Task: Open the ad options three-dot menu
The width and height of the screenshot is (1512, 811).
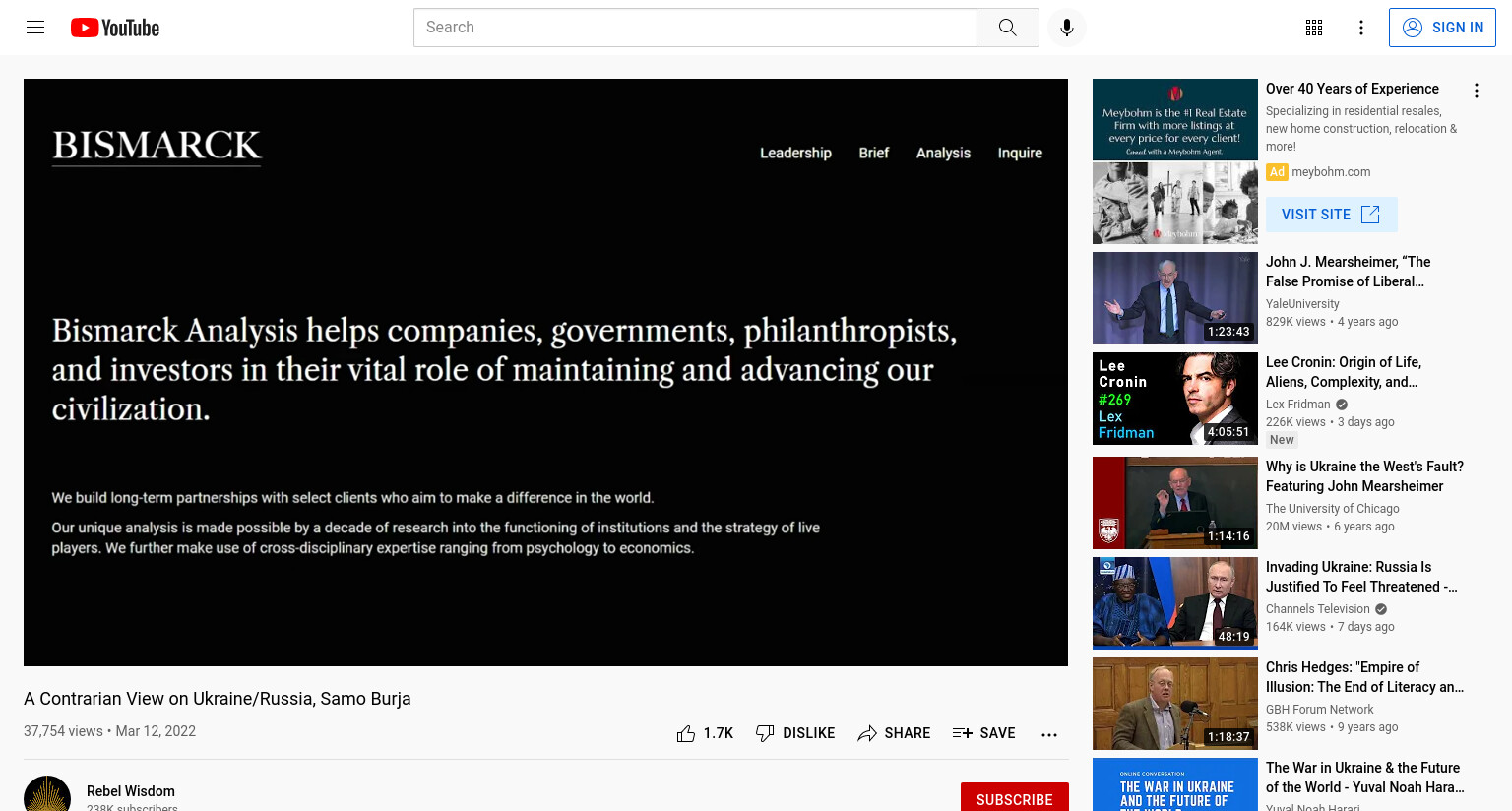Action: [1476, 91]
